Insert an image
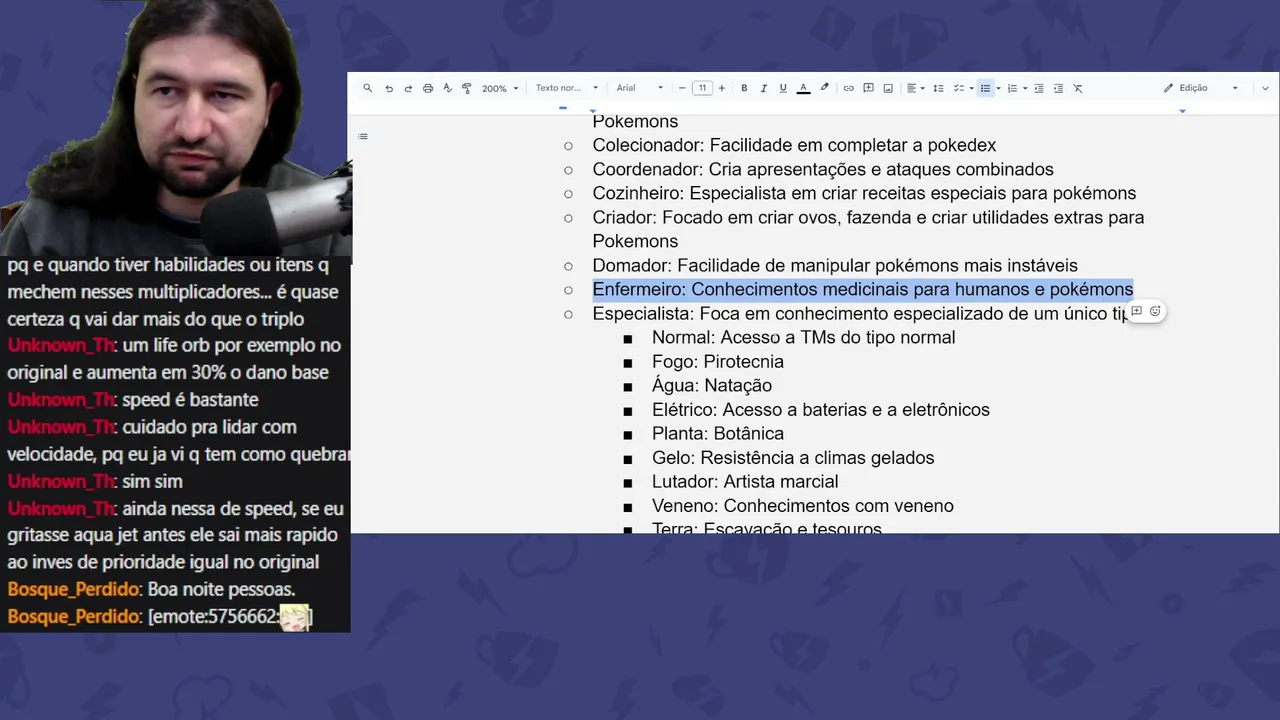The width and height of the screenshot is (1280, 720). (888, 88)
